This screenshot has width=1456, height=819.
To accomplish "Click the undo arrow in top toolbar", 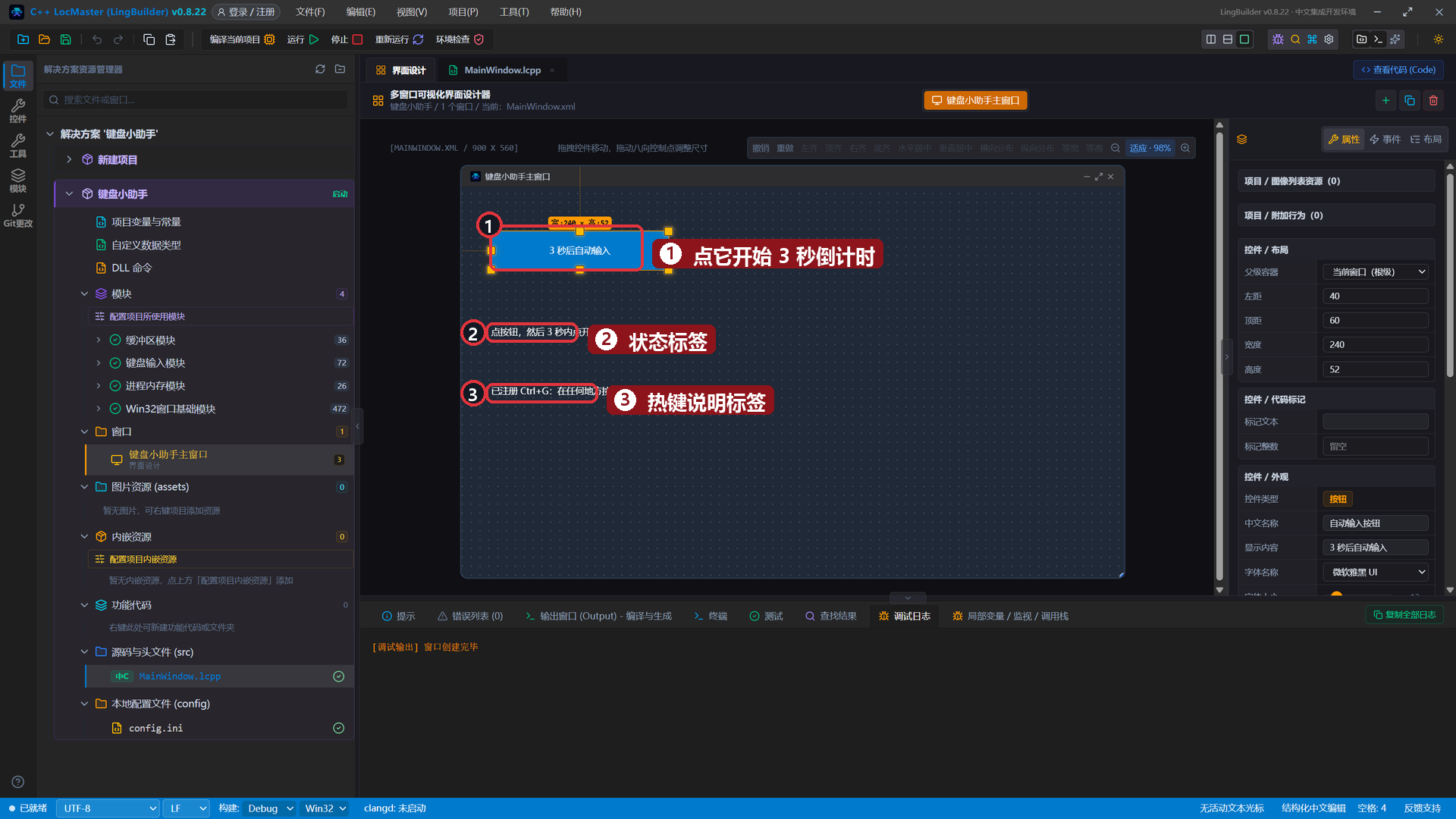I will [x=97, y=39].
